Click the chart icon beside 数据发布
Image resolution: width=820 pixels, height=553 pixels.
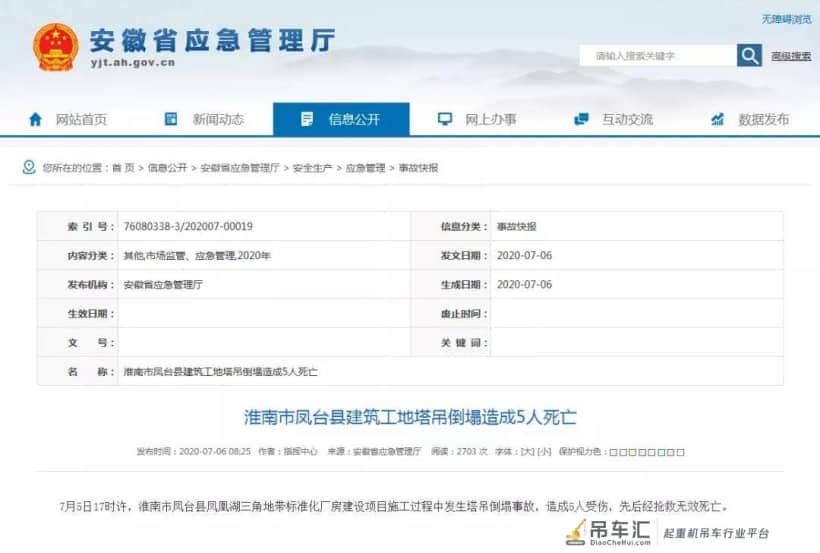tap(718, 119)
